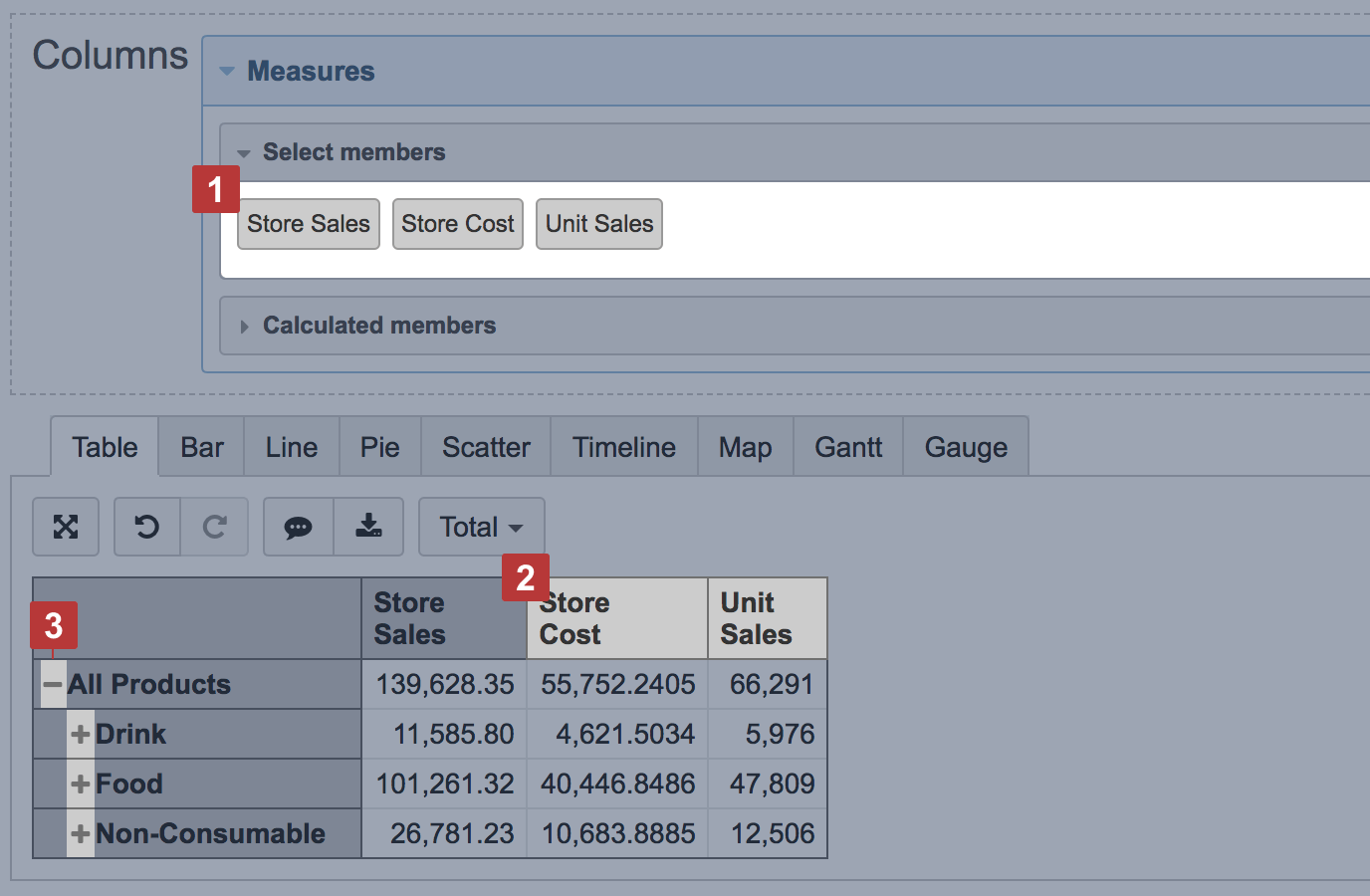Switch to the Pie chart tab
The width and height of the screenshot is (1370, 896).
tap(379, 448)
